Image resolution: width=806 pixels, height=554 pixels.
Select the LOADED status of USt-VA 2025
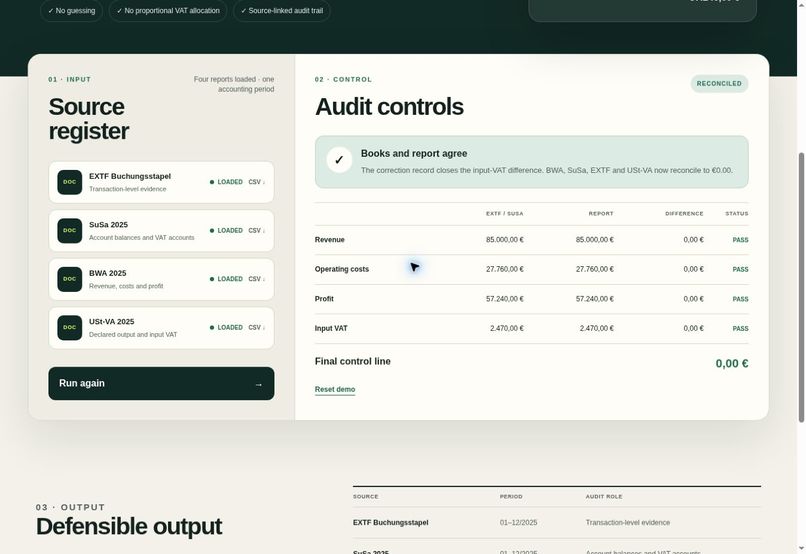point(226,327)
